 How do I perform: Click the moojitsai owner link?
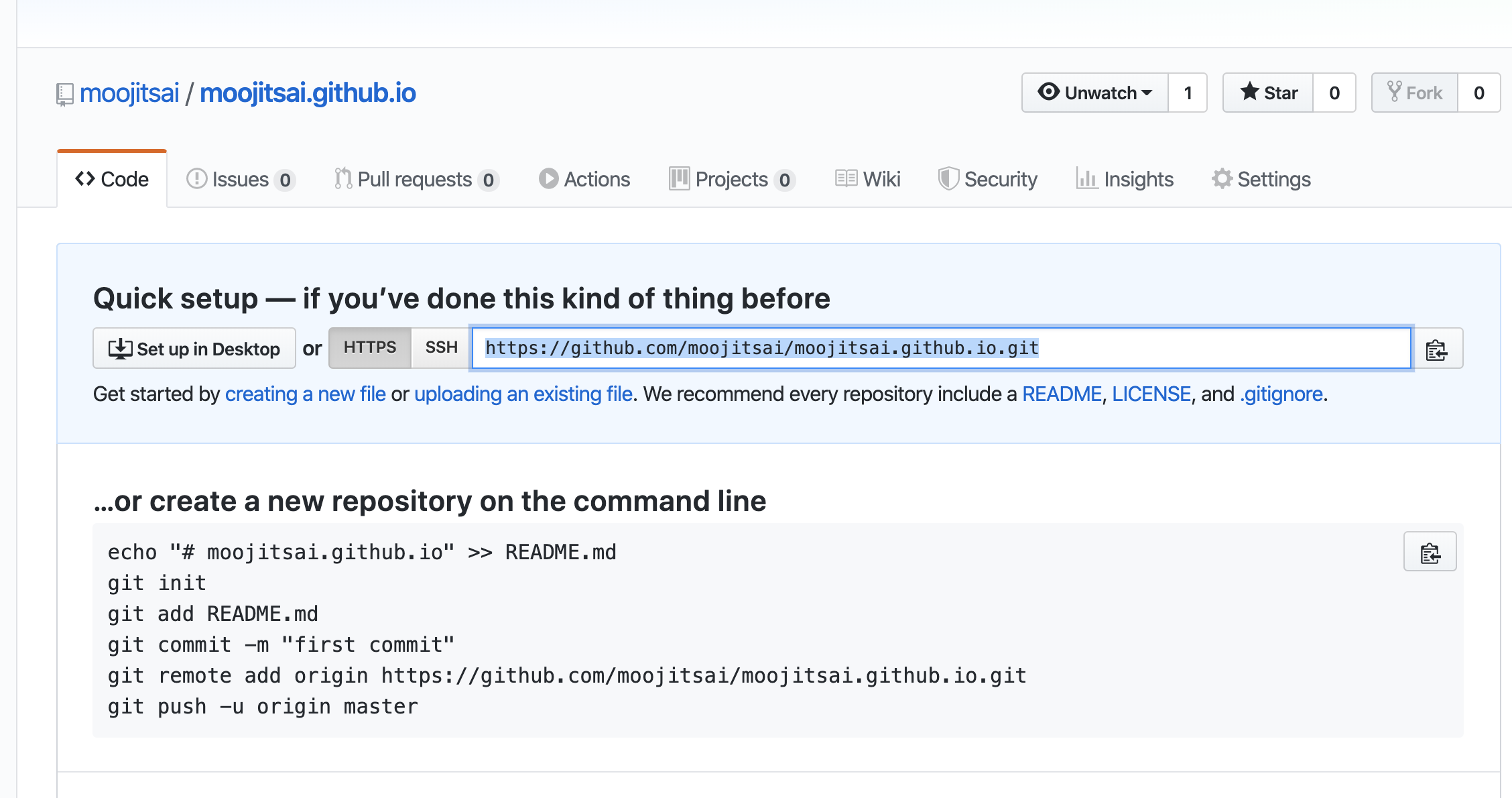click(x=129, y=93)
